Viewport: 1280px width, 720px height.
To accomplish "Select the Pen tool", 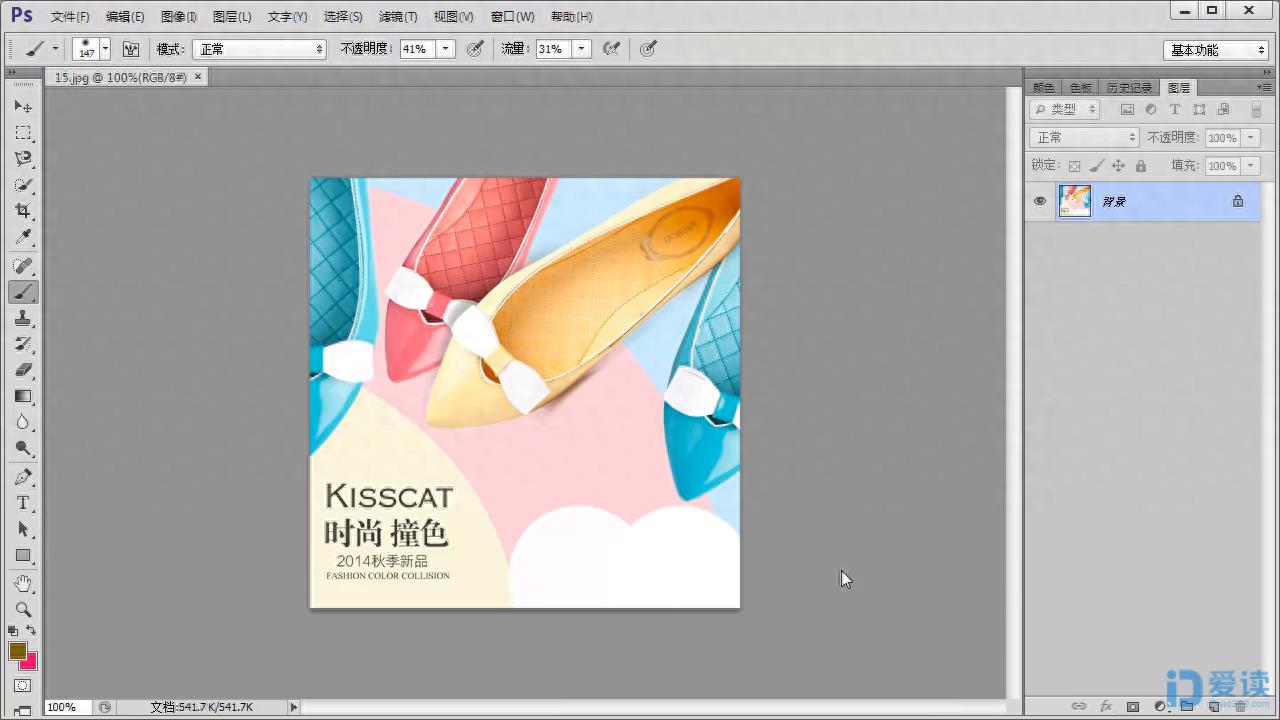I will [23, 477].
